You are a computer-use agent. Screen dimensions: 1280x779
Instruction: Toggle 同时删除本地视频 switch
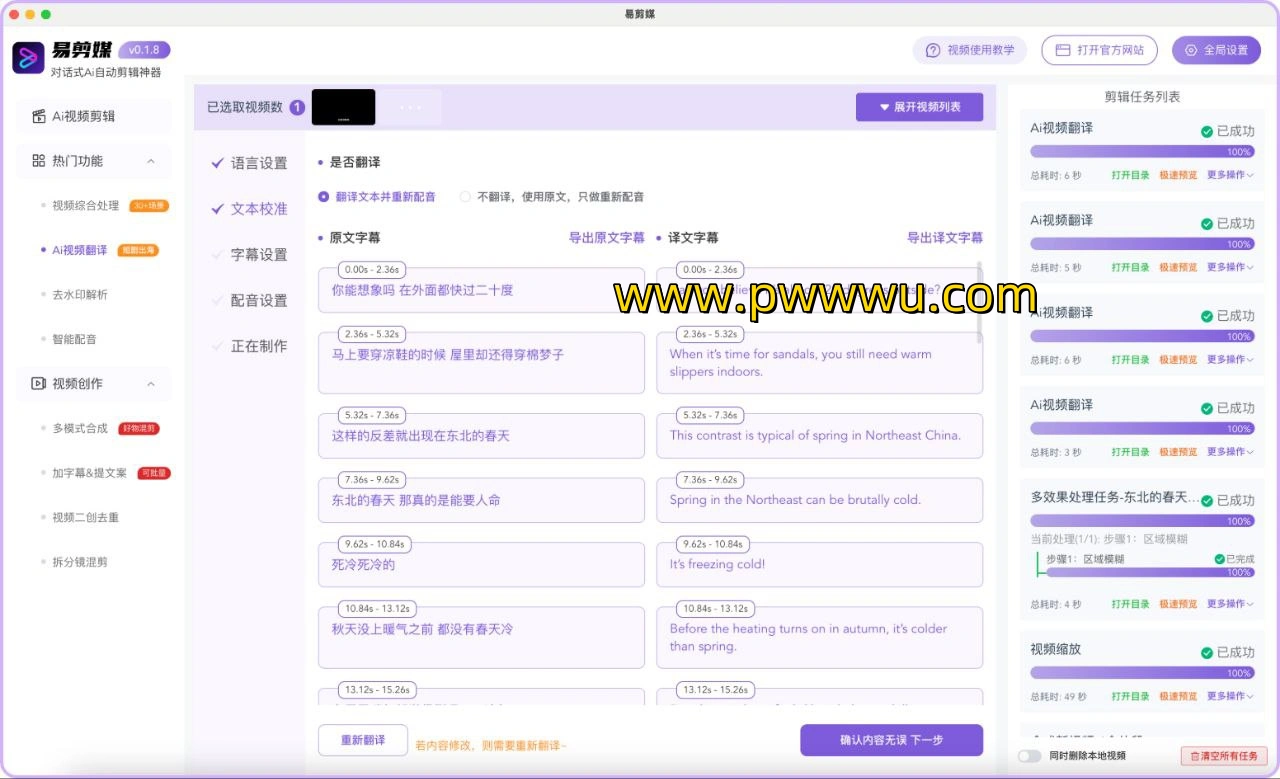tap(1029, 755)
